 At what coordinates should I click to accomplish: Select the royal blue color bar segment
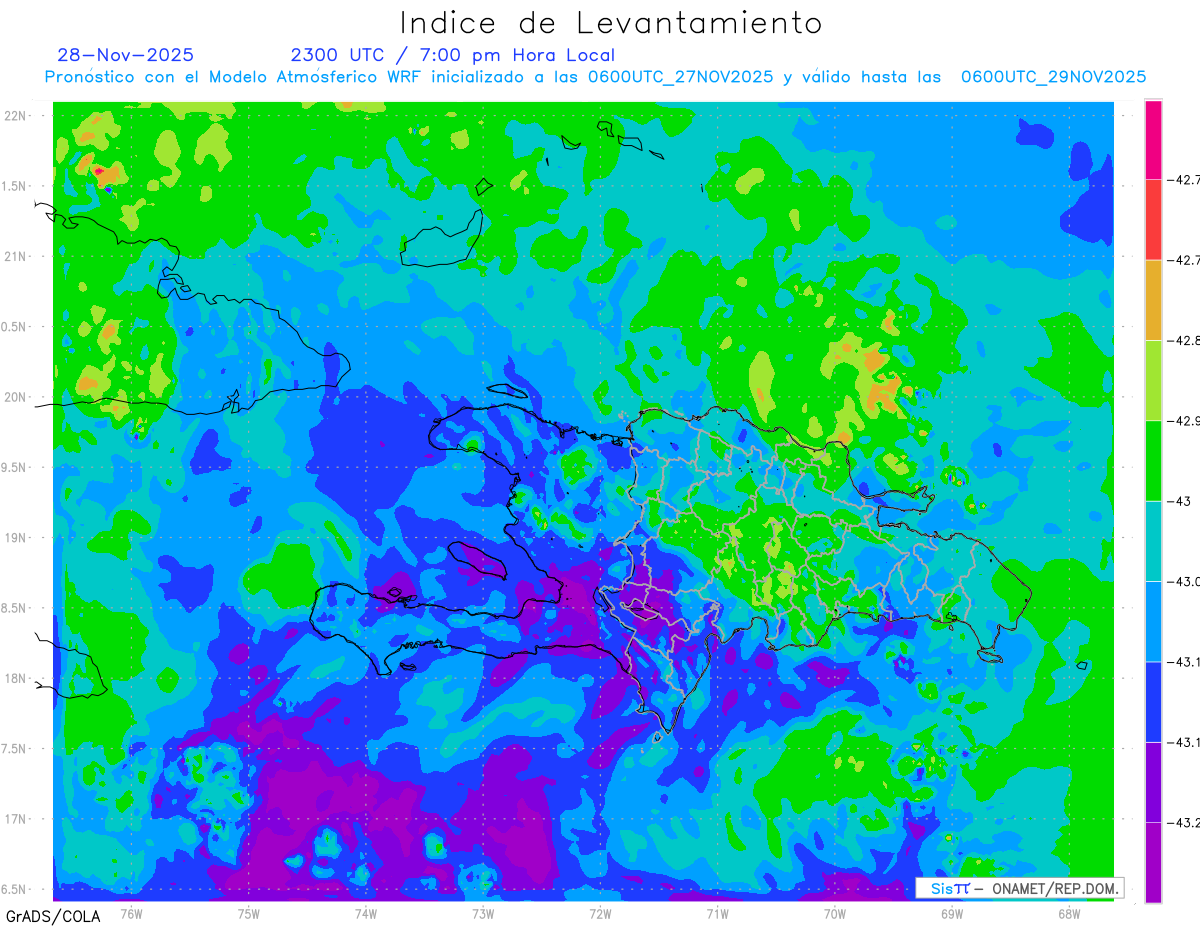click(x=1153, y=701)
